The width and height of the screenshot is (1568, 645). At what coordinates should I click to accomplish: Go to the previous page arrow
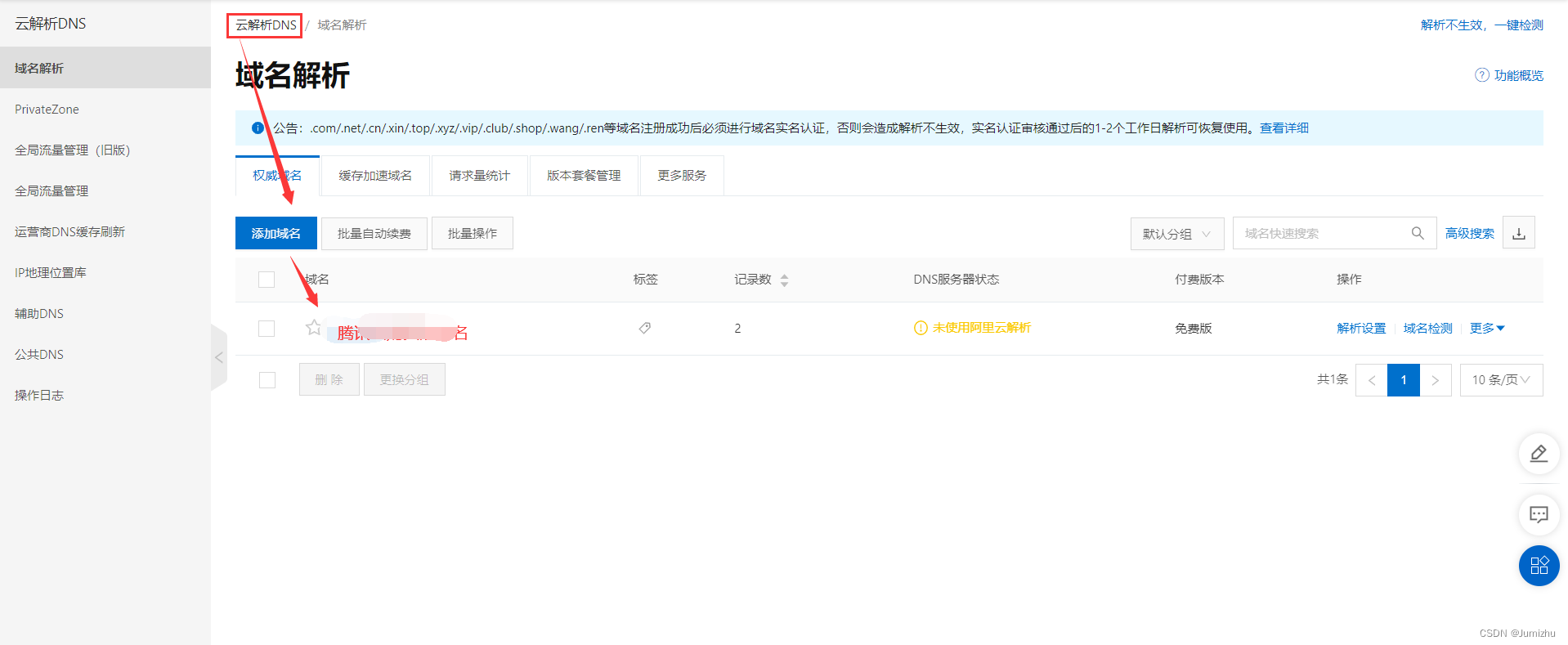click(1371, 380)
